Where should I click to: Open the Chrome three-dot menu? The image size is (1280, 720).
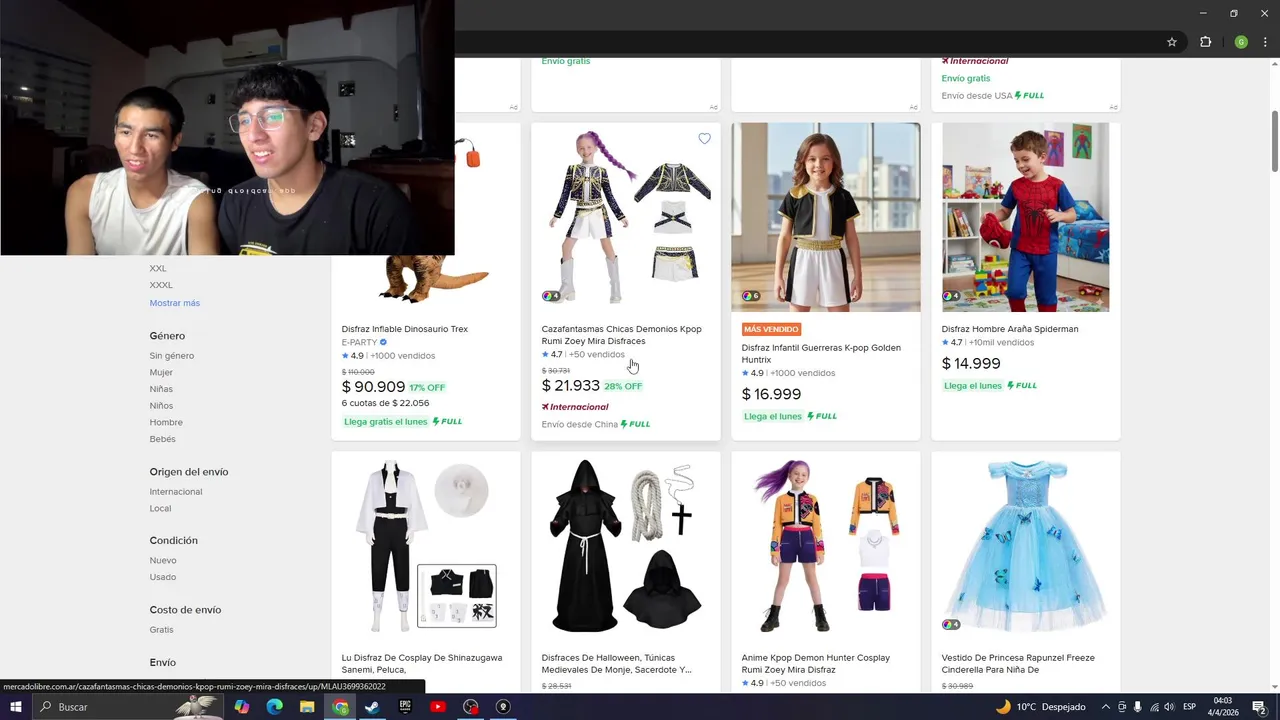(1265, 42)
